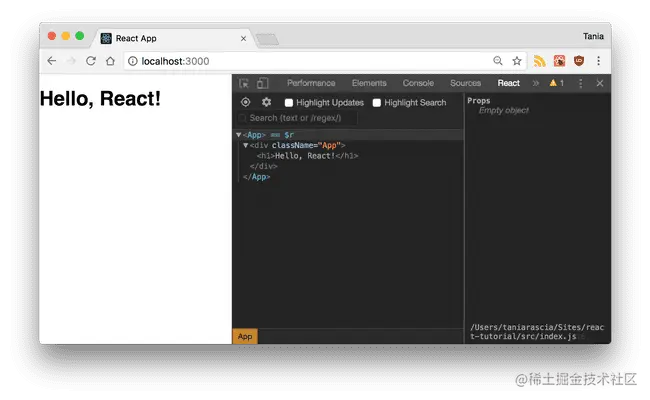Open the Chrome three-dot menu
The height and width of the screenshot is (400, 650).
point(599,61)
